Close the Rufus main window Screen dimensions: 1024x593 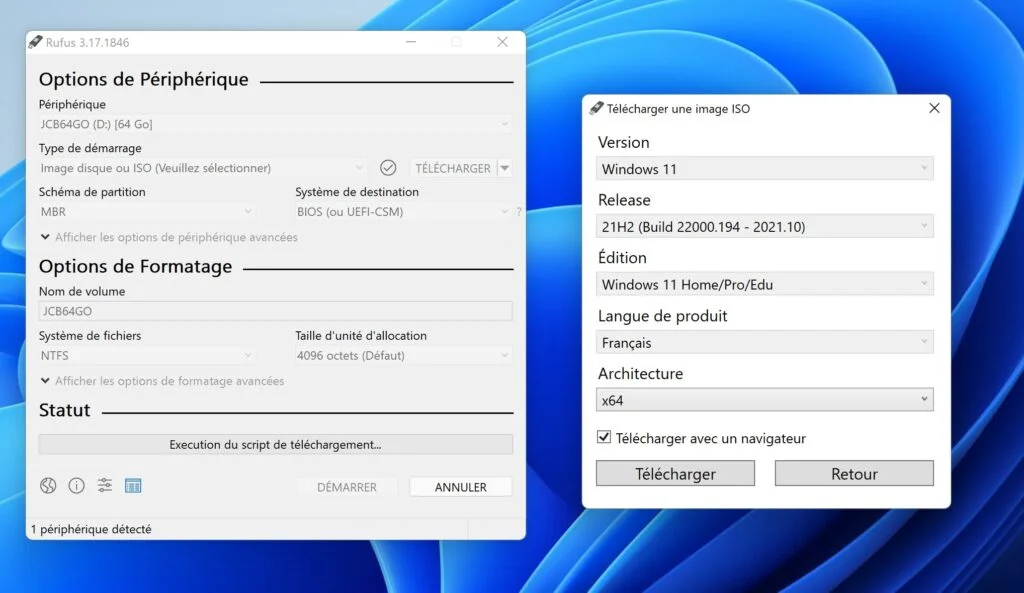point(502,42)
